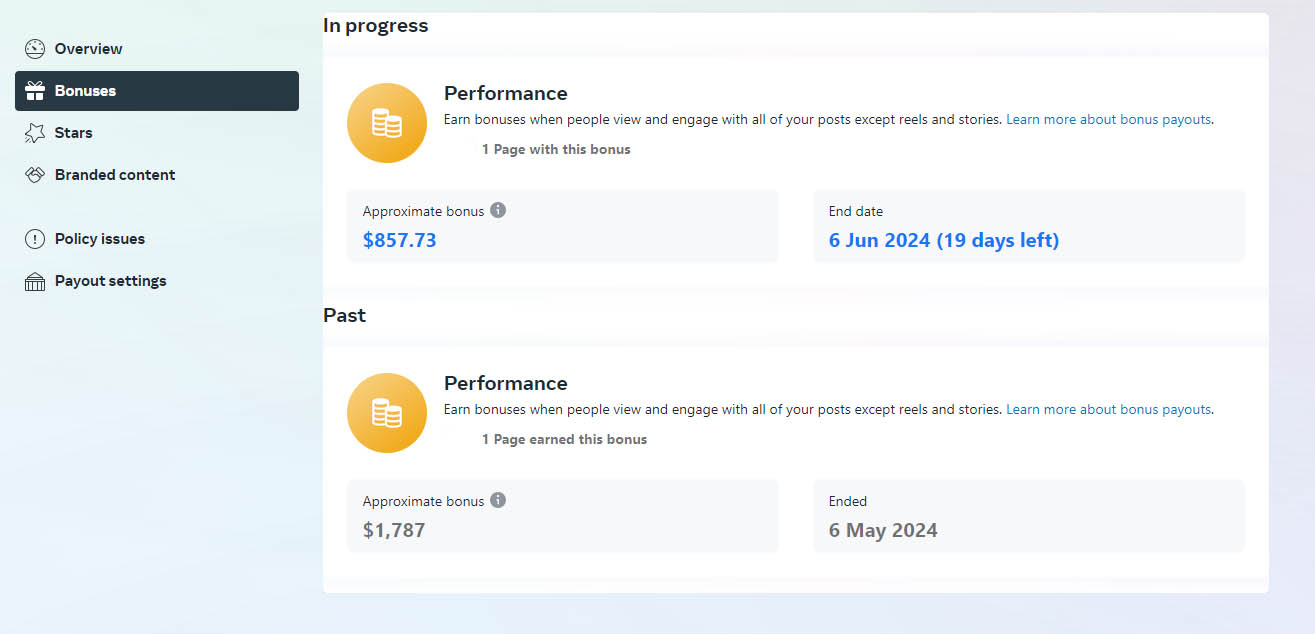Click info icon beside $857.73 Approximate bonus

click(x=498, y=210)
